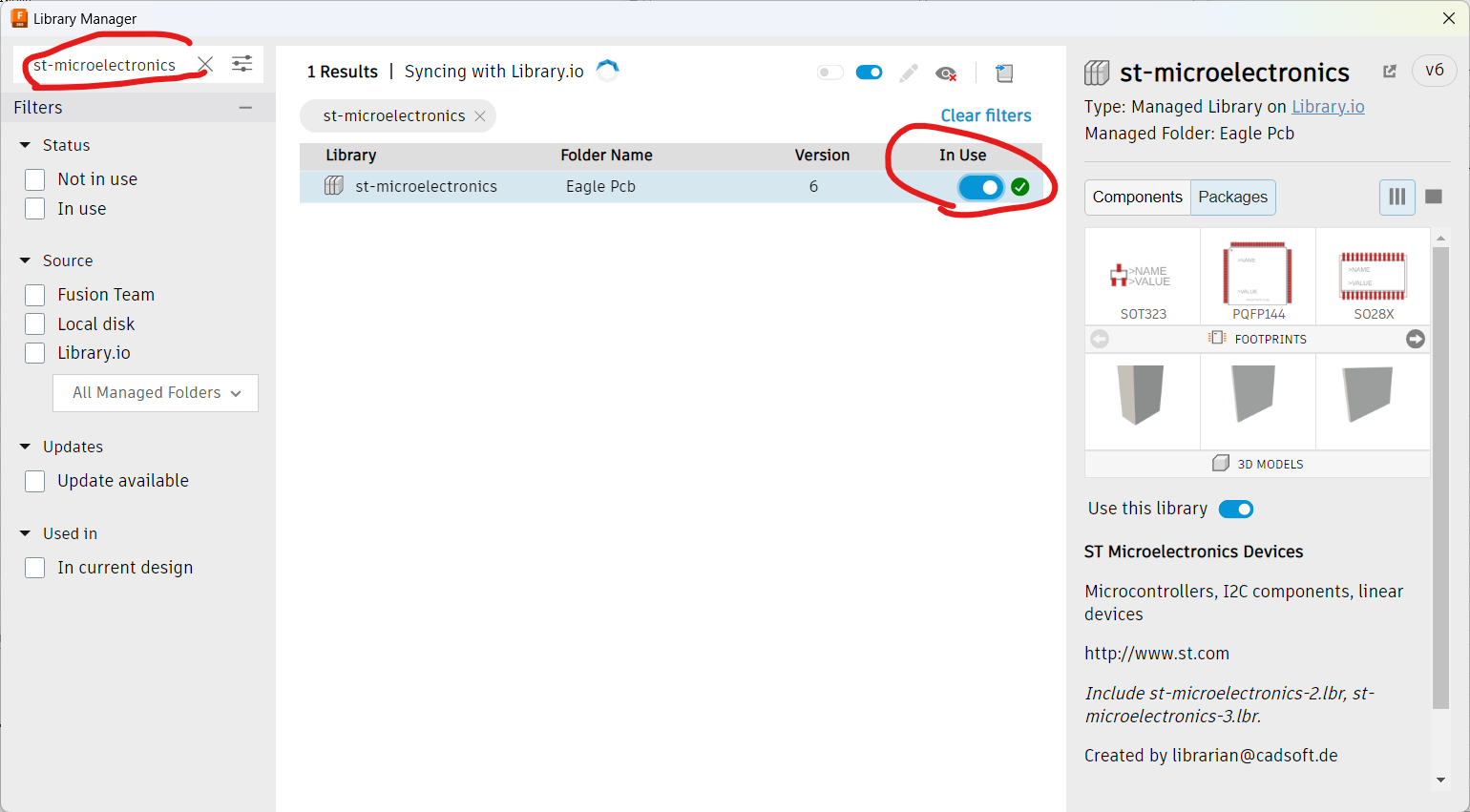The height and width of the screenshot is (812, 1470).
Task: Click the hide library eye icon
Action: tap(946, 73)
